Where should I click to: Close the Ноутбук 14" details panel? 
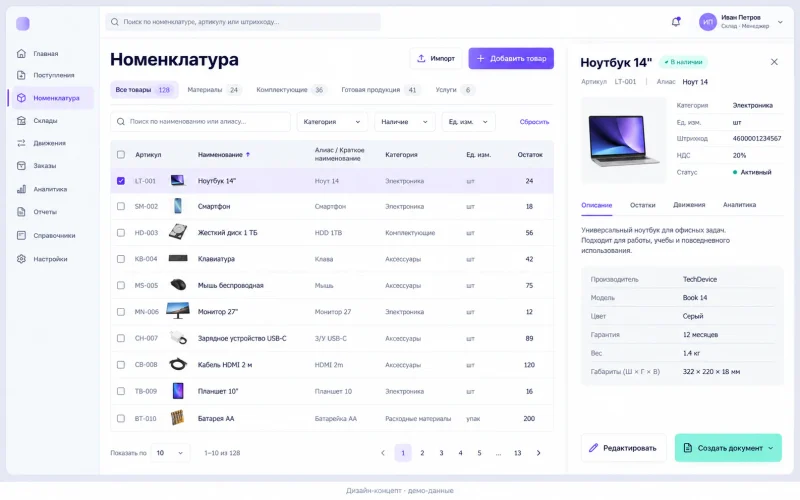[x=774, y=62]
